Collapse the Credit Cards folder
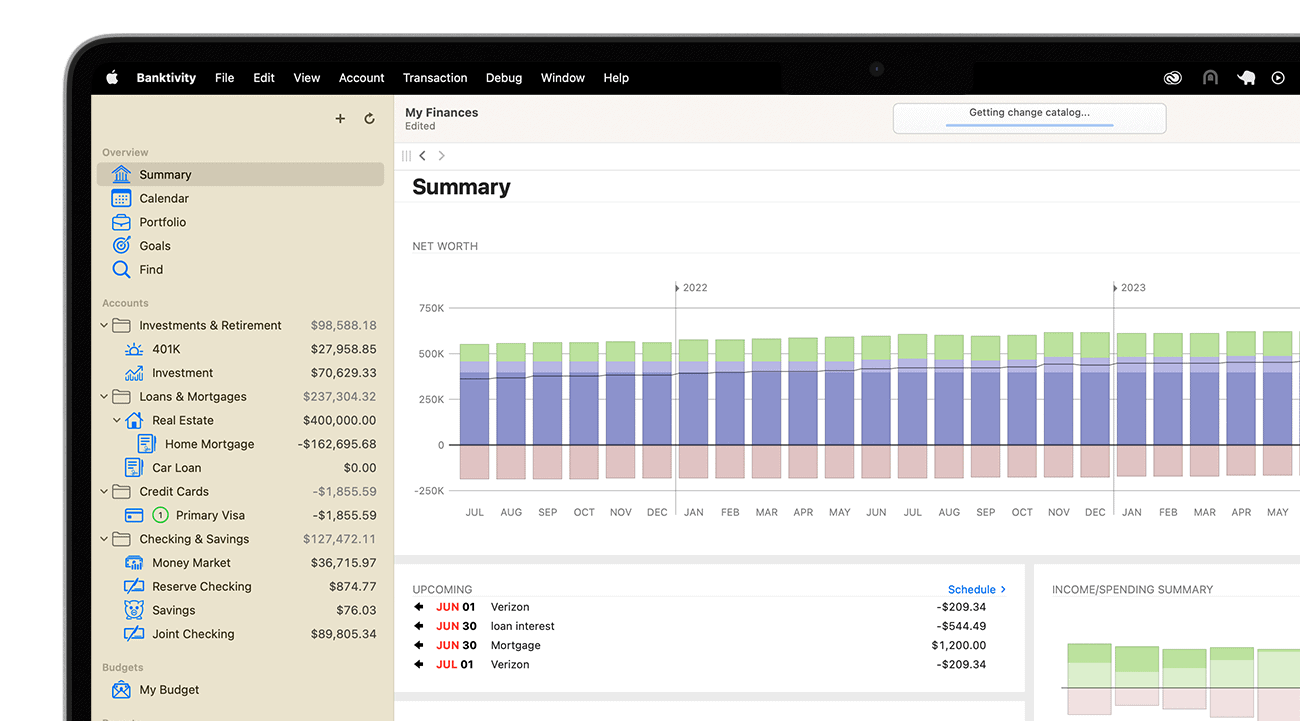This screenshot has width=1300, height=721. [x=104, y=492]
